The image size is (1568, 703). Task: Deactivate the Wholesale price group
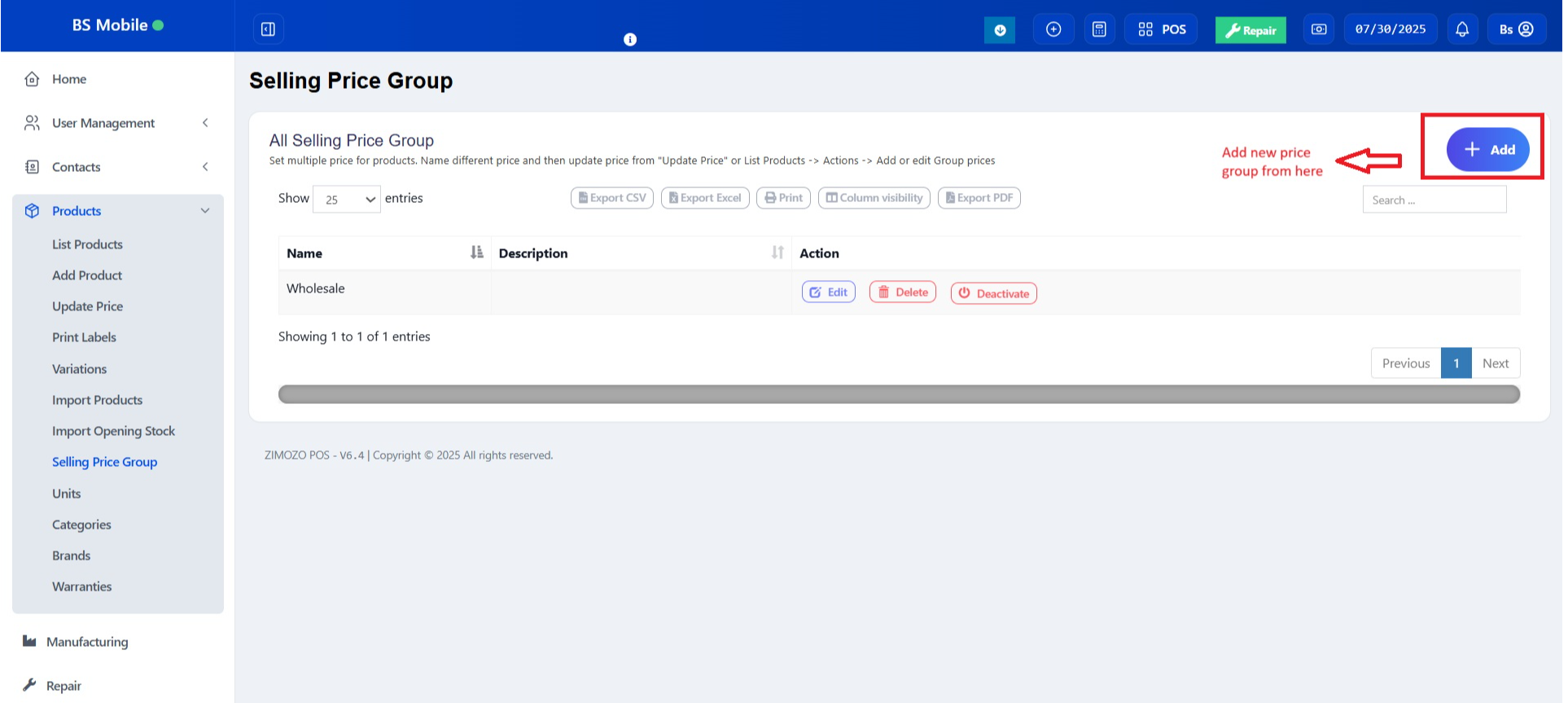coord(993,293)
